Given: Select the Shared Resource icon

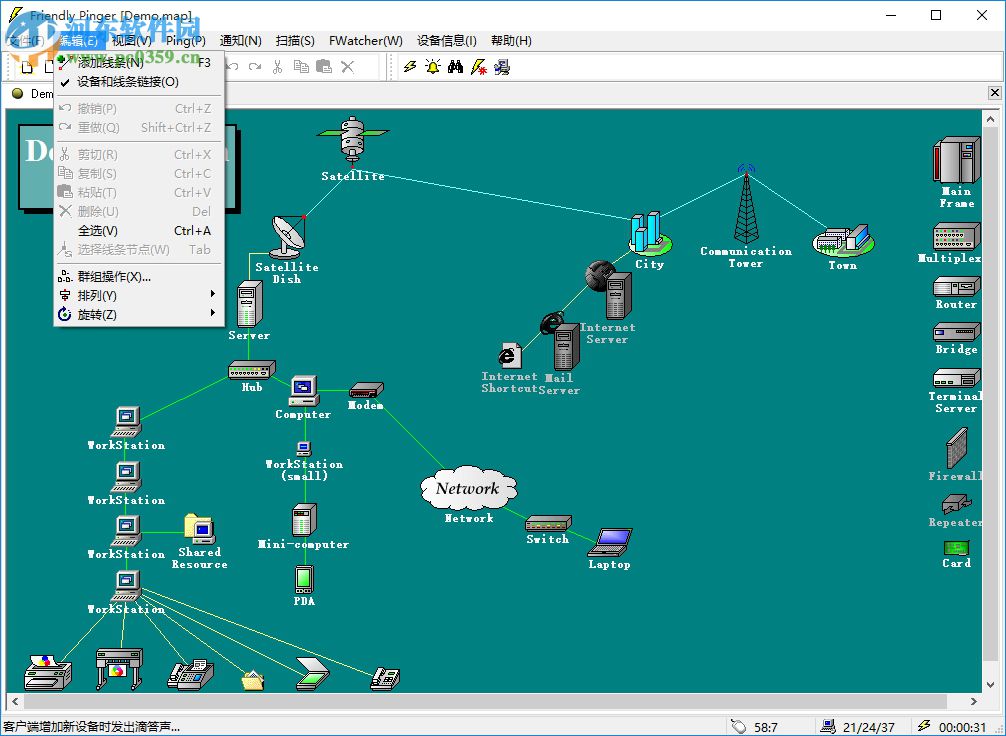Looking at the screenshot, I should coord(200,529).
